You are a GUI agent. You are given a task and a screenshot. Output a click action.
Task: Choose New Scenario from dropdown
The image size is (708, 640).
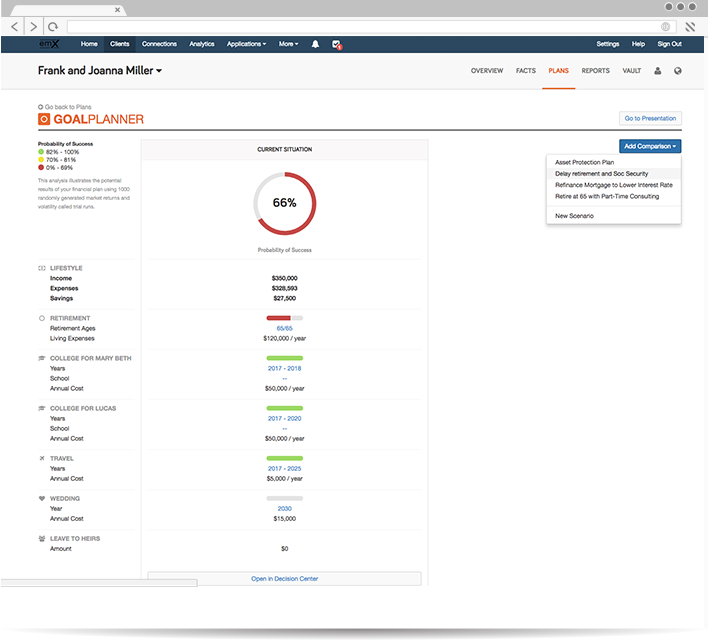[614, 216]
